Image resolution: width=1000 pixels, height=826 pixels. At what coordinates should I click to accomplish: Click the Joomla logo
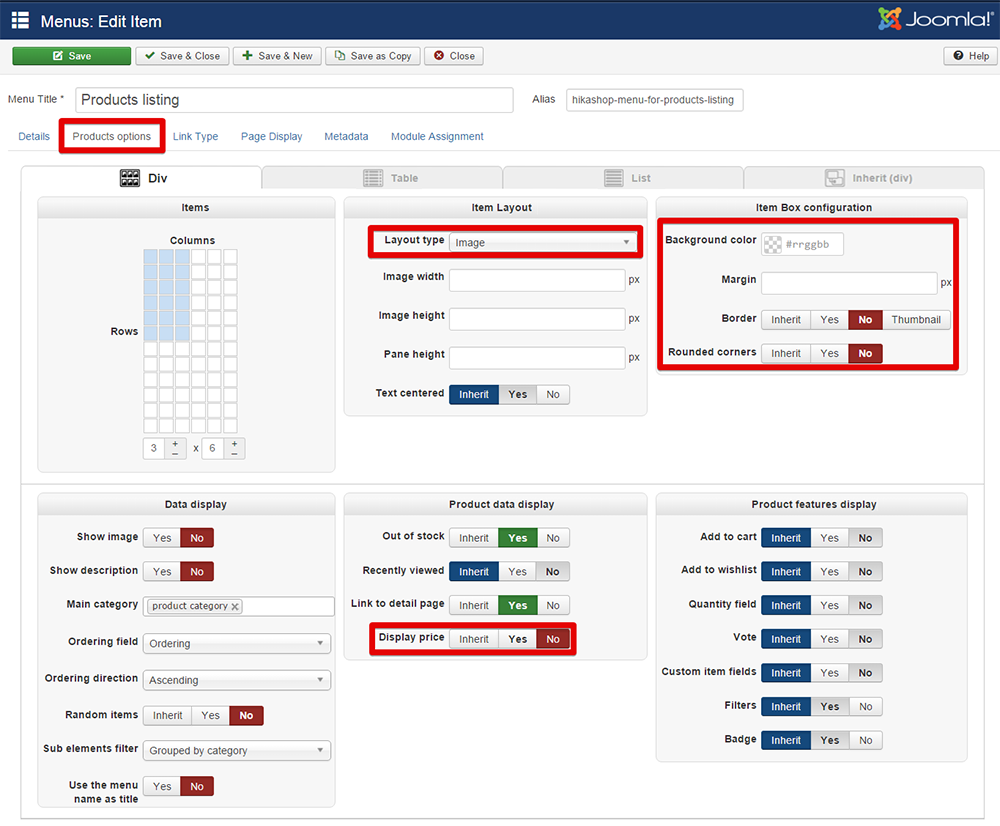coord(936,19)
